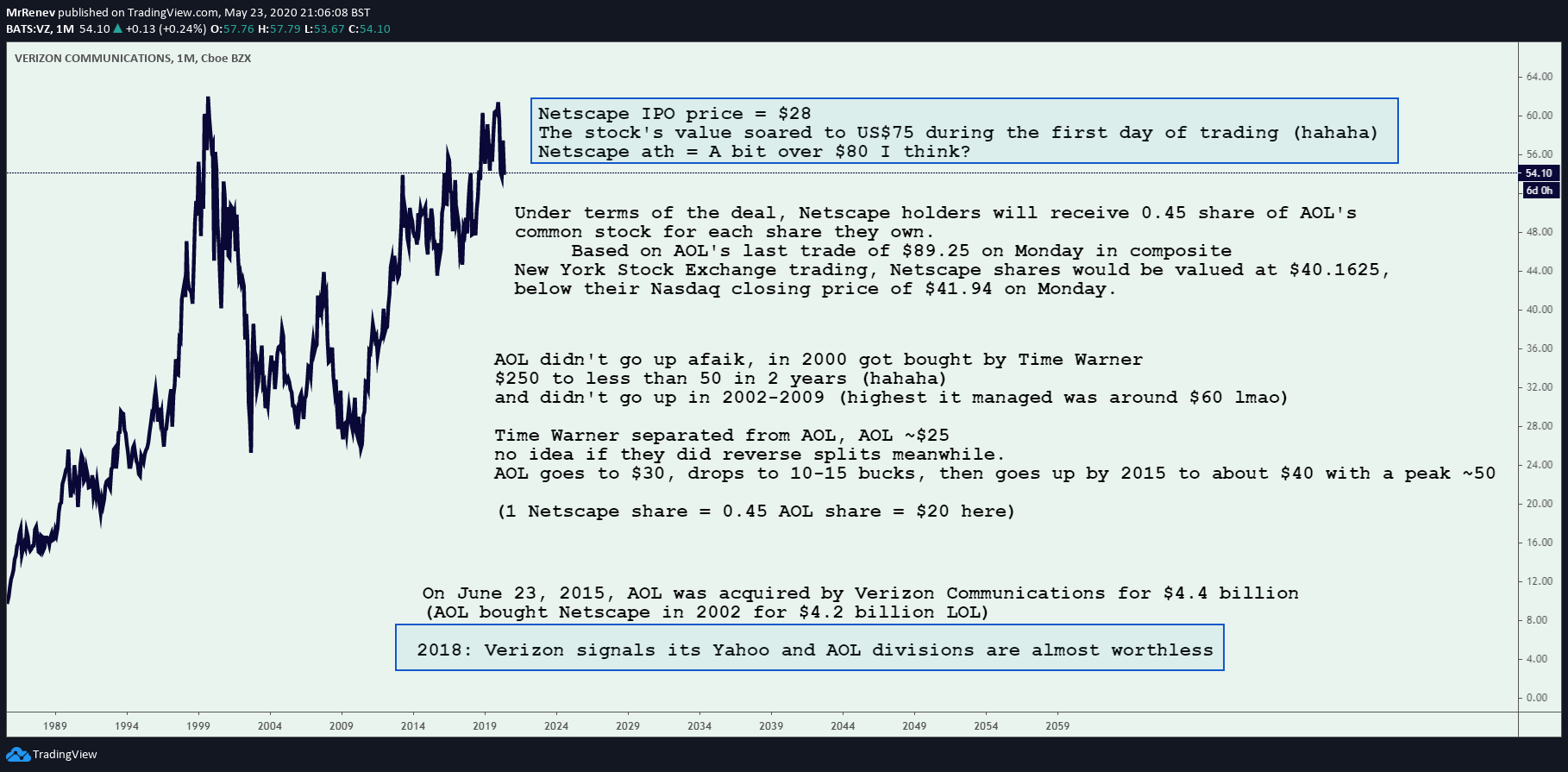This screenshot has height=772, width=1568.
Task: Click the 1989 year on time axis
Action: click(x=55, y=726)
